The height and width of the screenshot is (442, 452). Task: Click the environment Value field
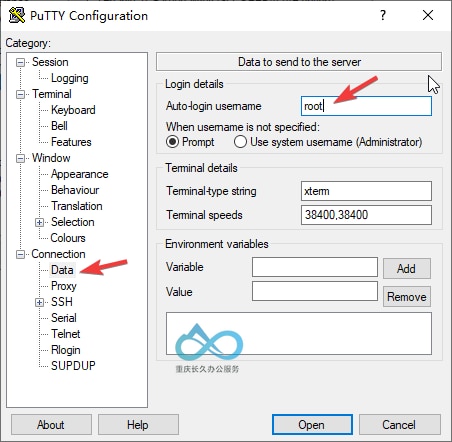[315, 291]
